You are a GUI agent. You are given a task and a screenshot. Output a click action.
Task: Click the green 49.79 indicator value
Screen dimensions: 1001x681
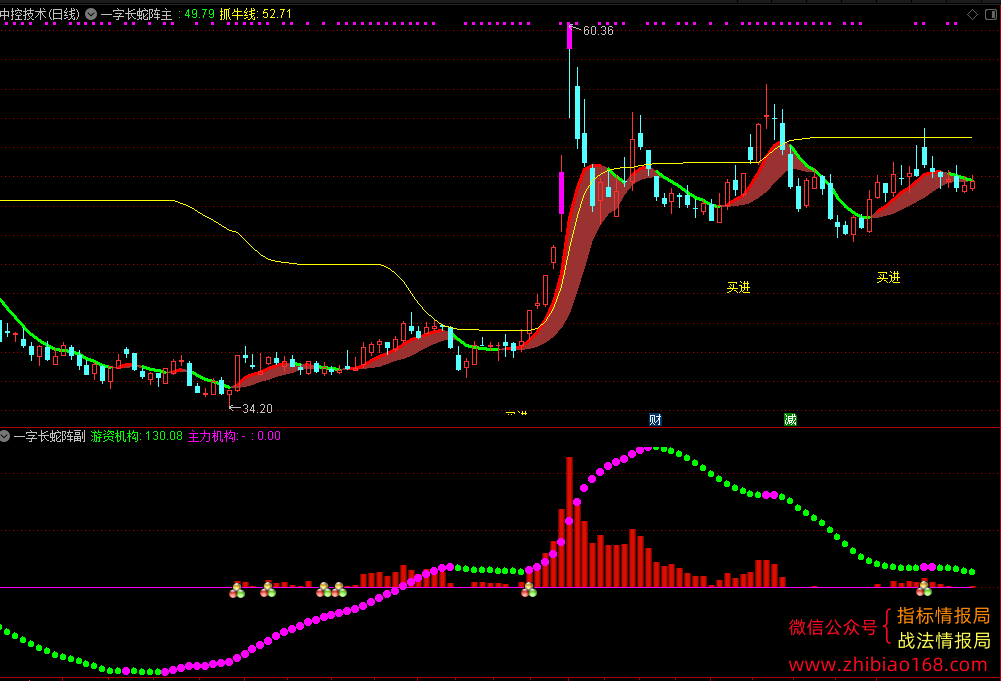click(199, 14)
